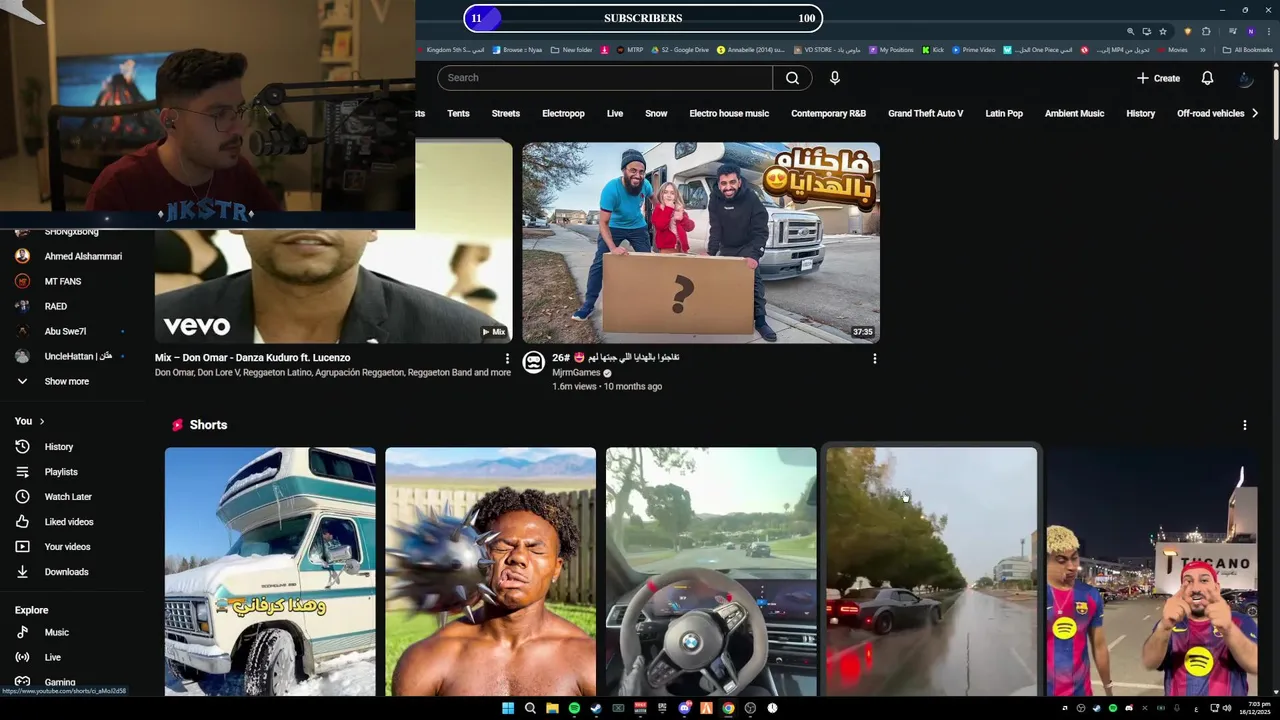Start voice search with microphone icon
Viewport: 1280px width, 720px height.
click(835, 78)
